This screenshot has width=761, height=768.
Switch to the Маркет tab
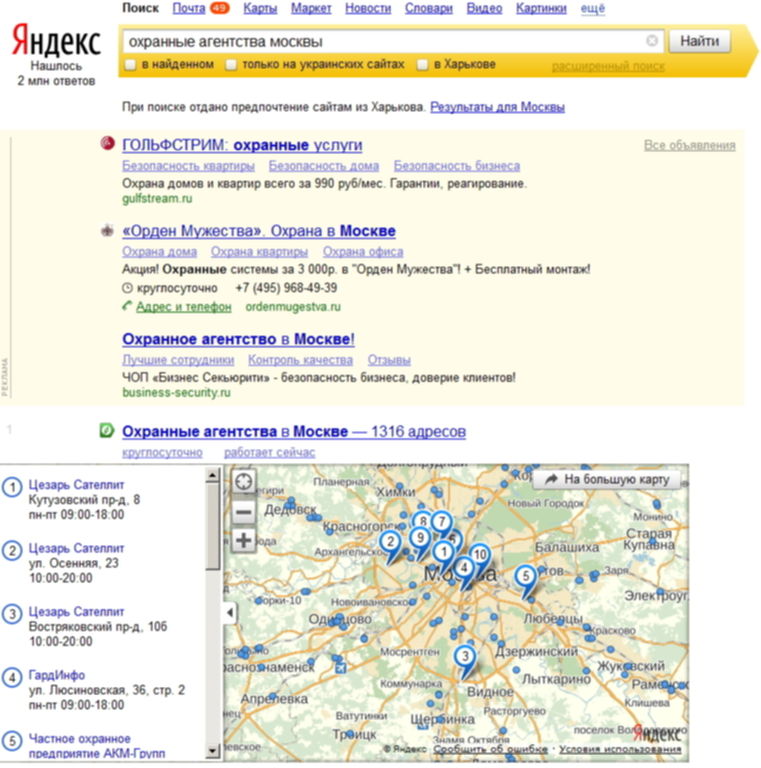point(311,8)
